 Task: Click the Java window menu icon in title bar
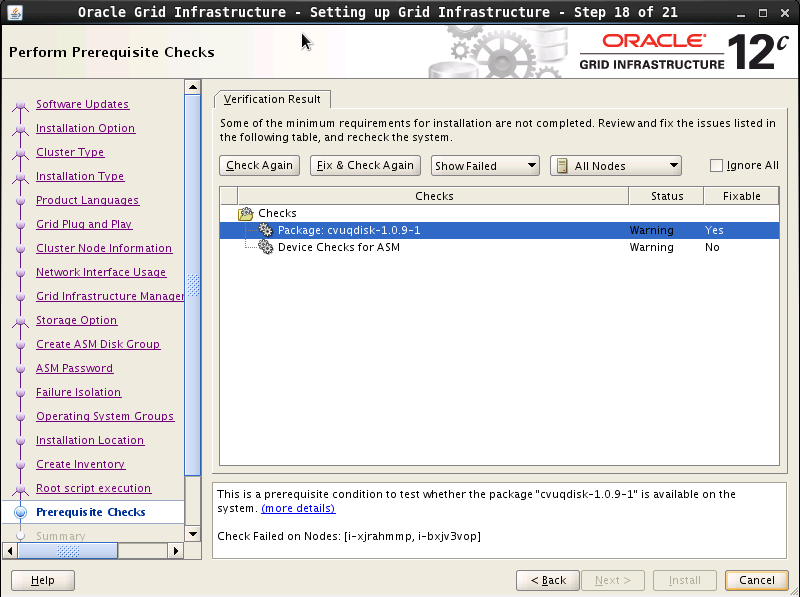[15, 12]
